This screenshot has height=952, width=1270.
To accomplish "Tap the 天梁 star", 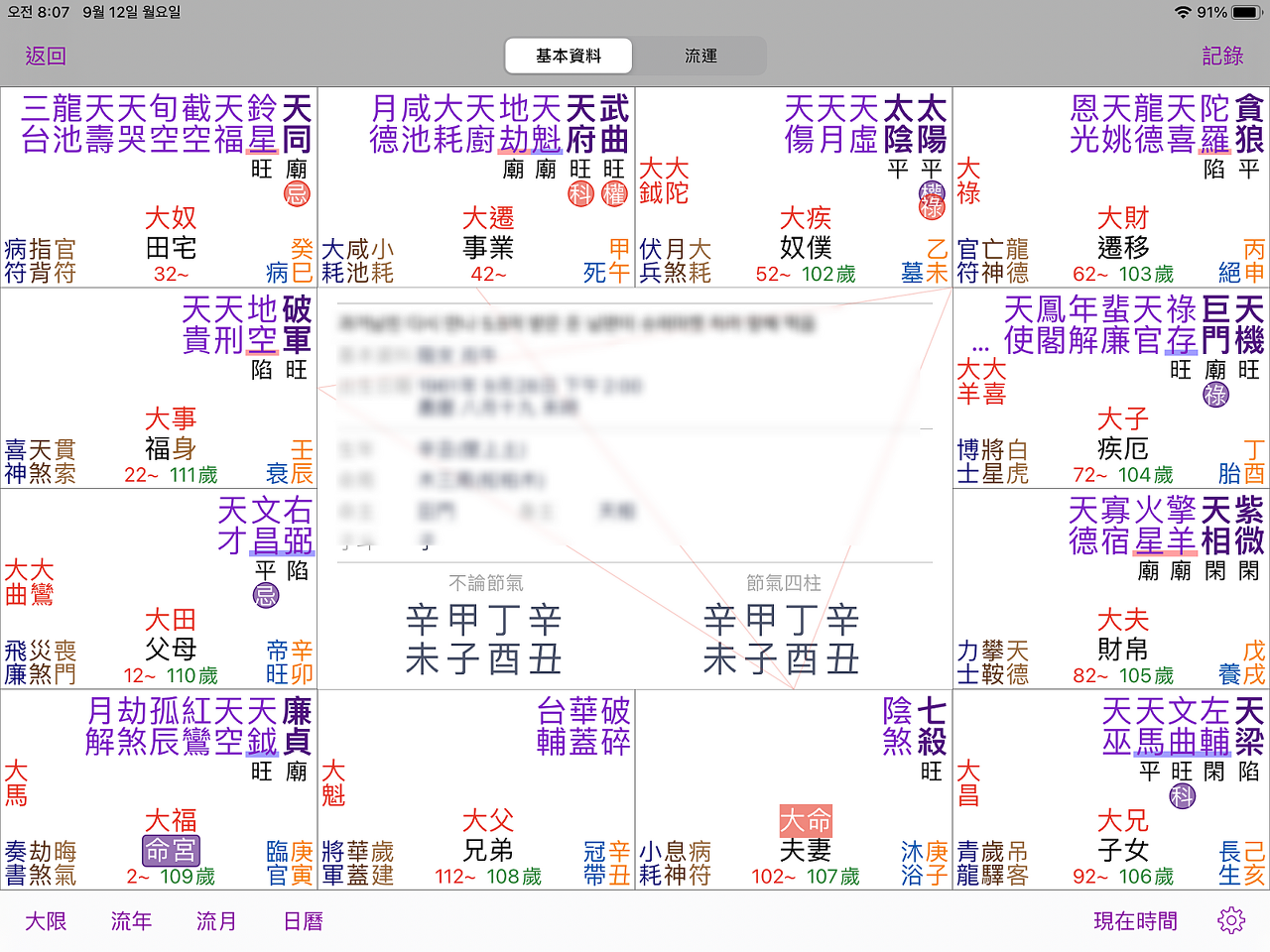I will (x=1249, y=726).
